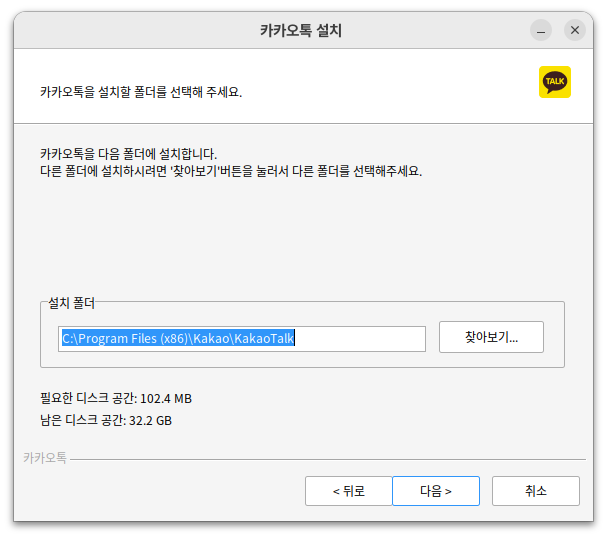Close the 카카오톡 설치 window

575,30
